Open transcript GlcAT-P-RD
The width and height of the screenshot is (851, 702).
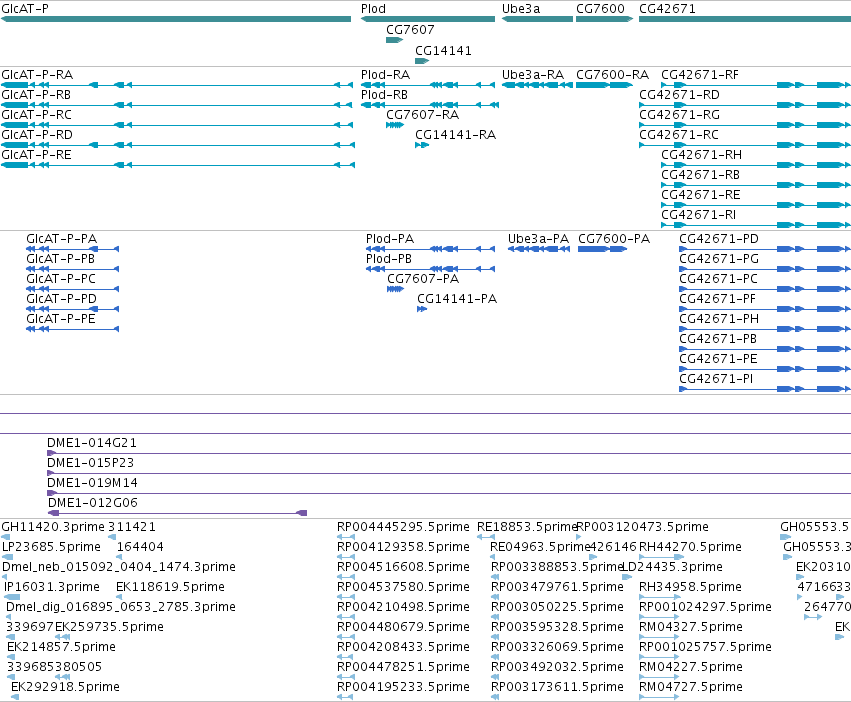point(37,135)
